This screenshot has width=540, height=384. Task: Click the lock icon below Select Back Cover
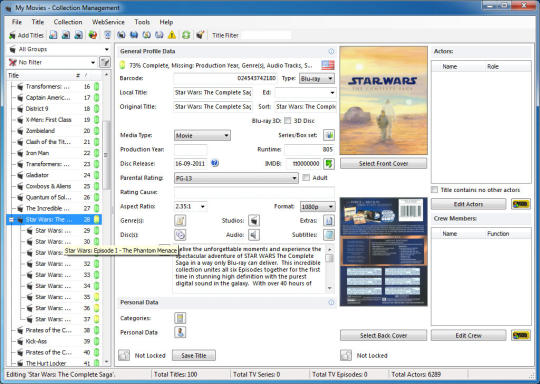pyautogui.click(x=346, y=355)
